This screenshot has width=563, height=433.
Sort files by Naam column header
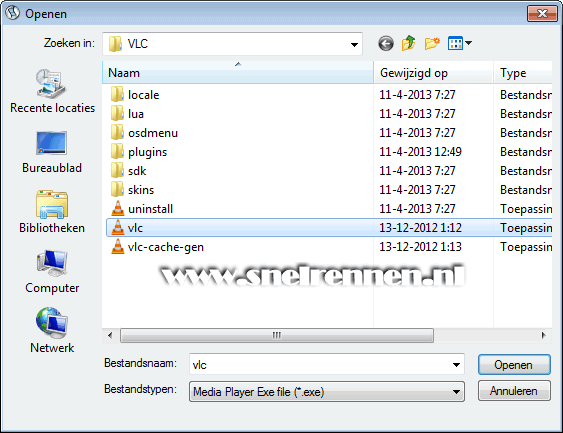point(238,73)
